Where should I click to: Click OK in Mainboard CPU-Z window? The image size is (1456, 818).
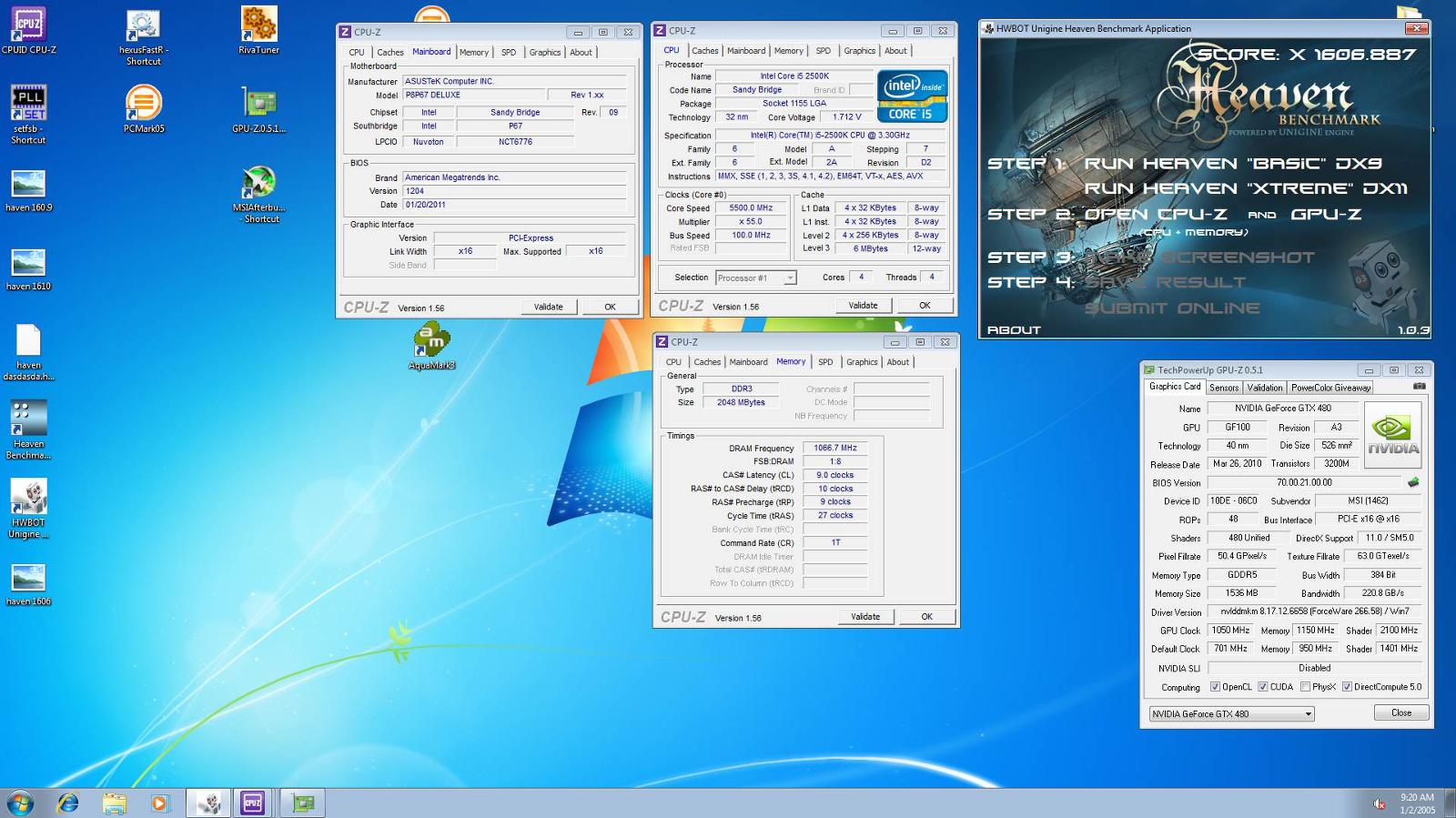tap(610, 307)
